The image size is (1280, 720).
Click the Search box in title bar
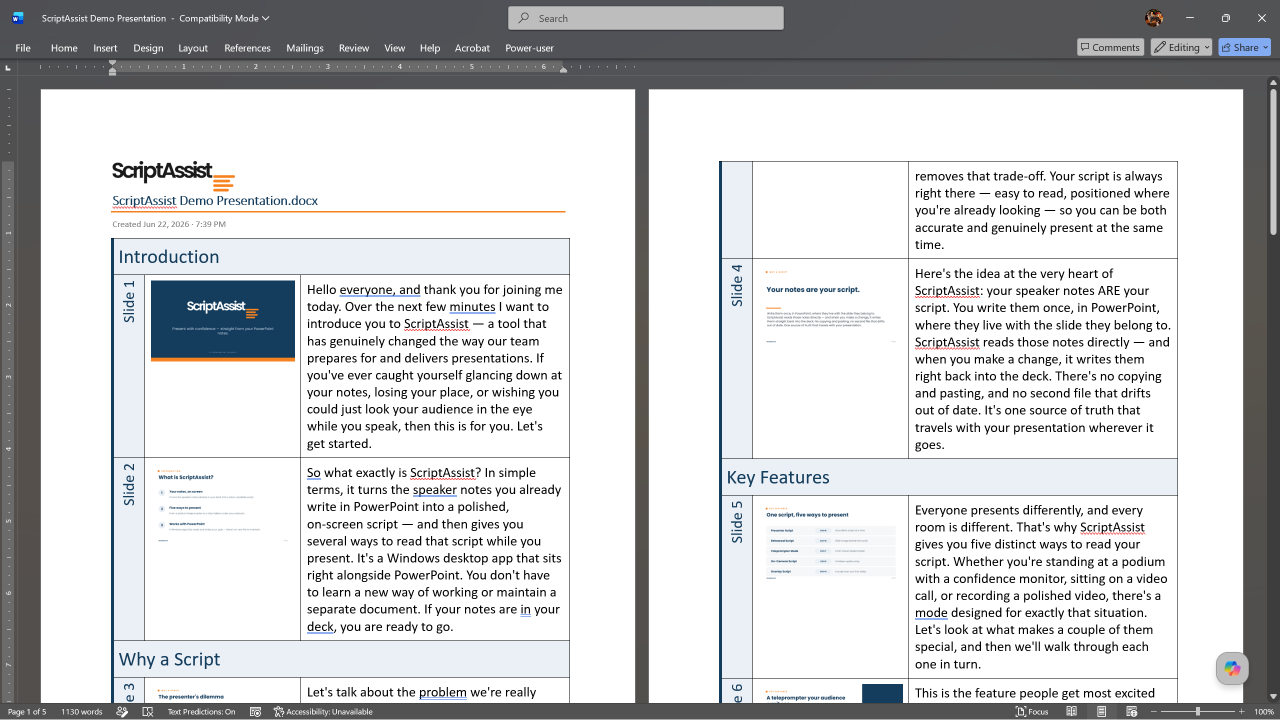coord(646,18)
